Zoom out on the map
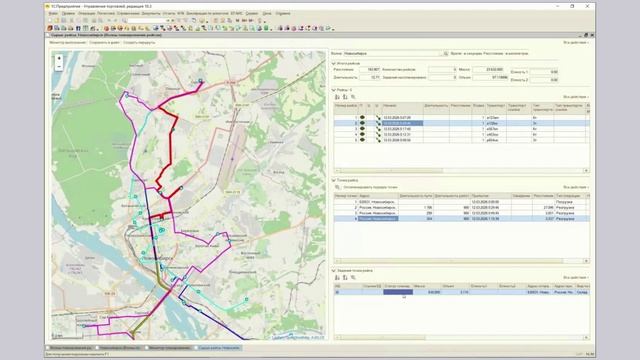This screenshot has width=640, height=360. pyautogui.click(x=59, y=67)
